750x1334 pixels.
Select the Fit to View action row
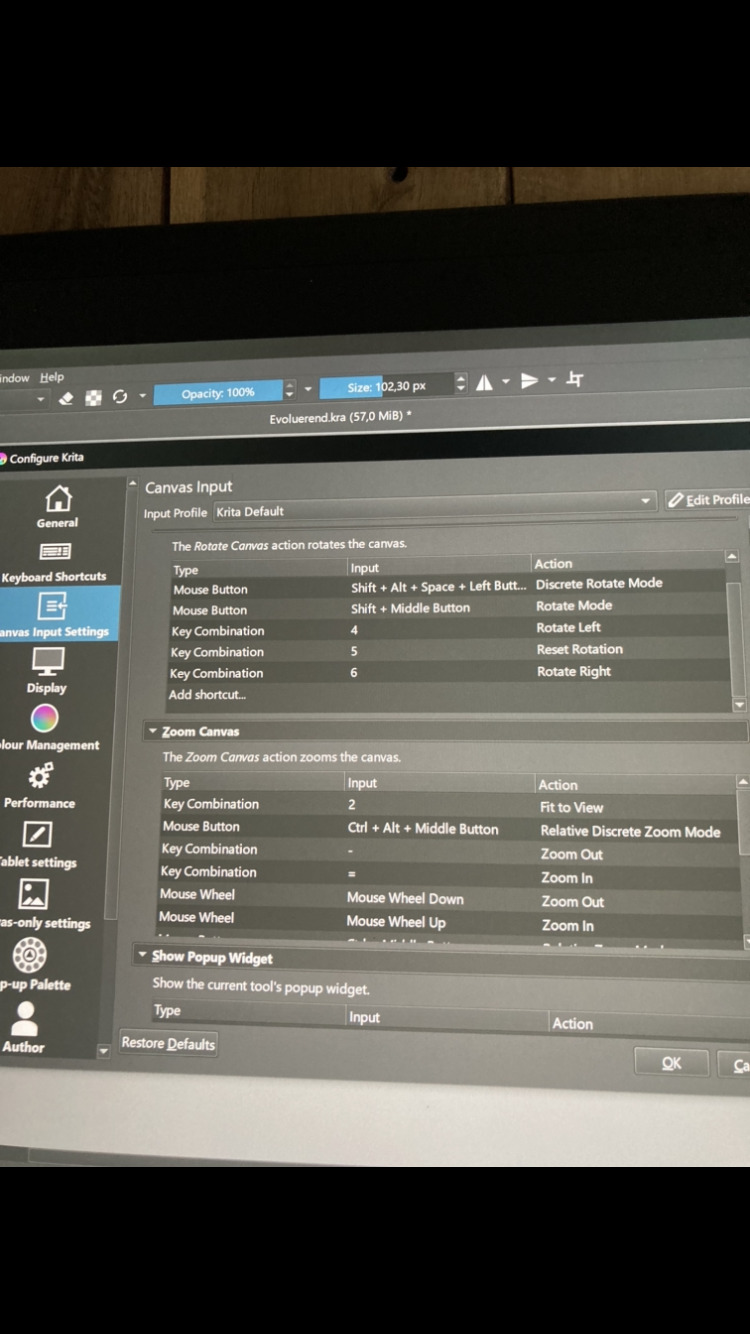(448, 806)
